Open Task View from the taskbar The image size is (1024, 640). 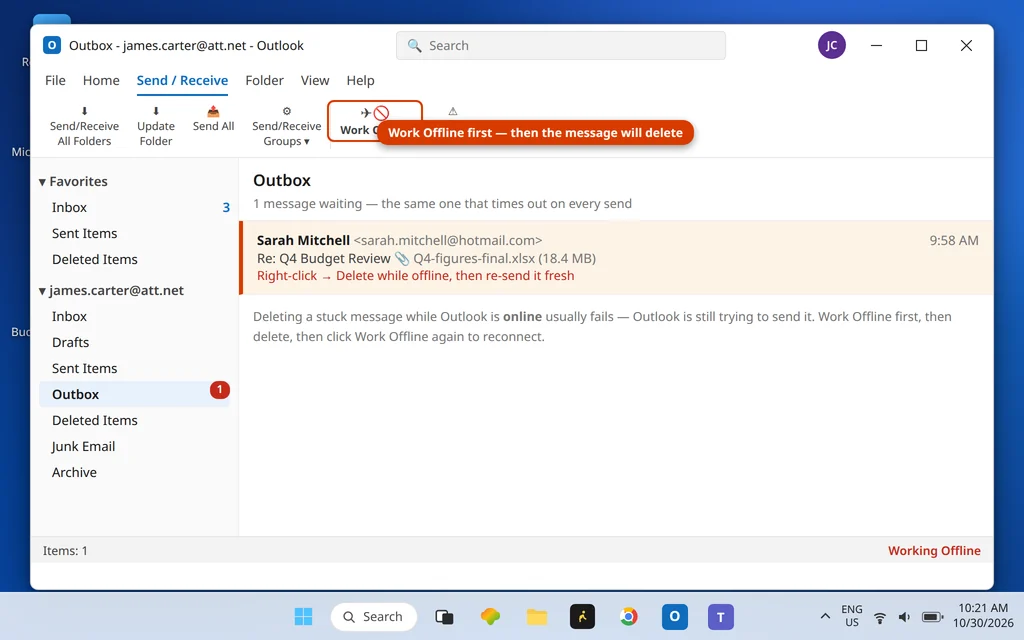pyautogui.click(x=444, y=616)
